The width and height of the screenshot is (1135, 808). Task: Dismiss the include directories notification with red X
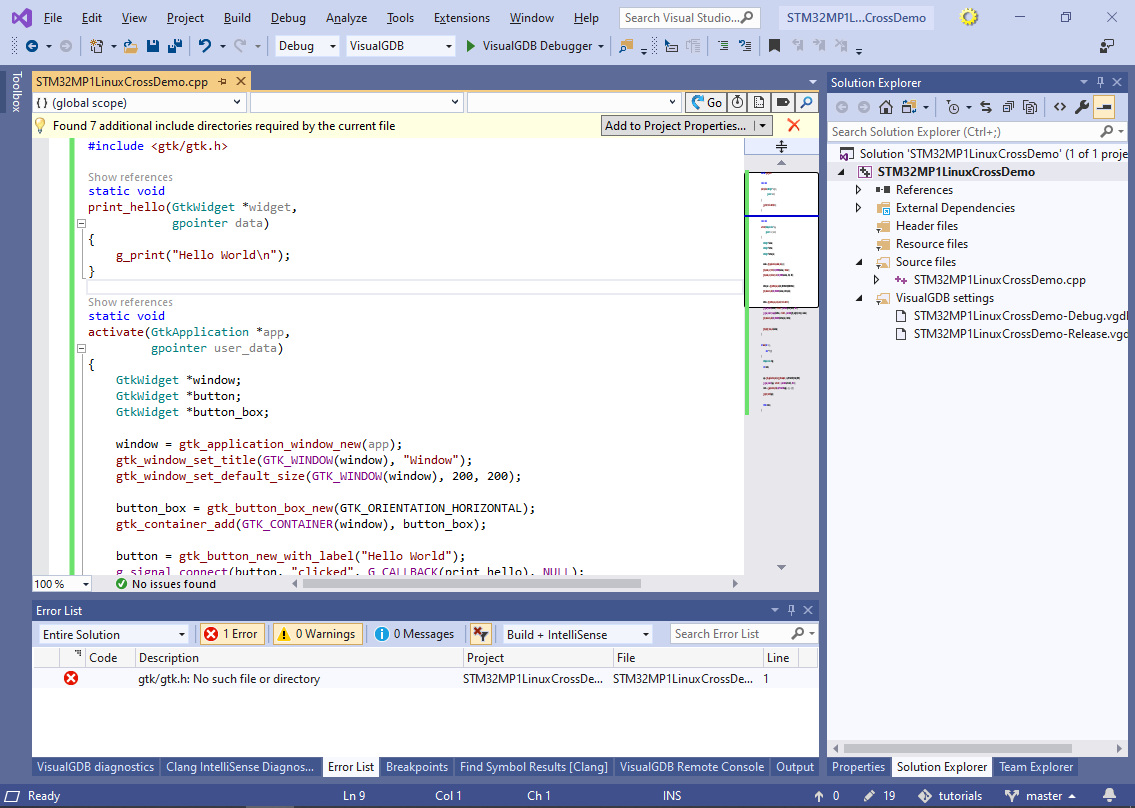pyautogui.click(x=793, y=125)
